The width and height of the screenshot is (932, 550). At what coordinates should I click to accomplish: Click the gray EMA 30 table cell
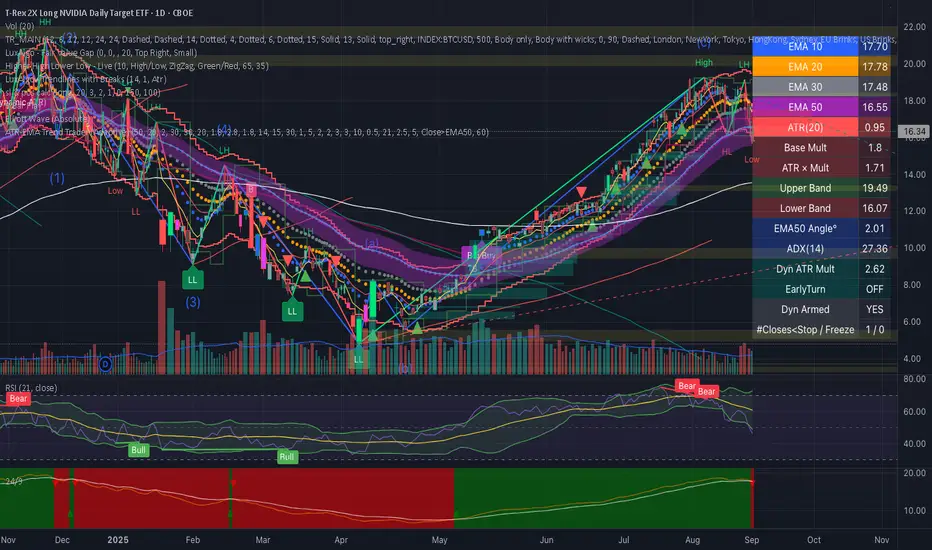click(x=805, y=87)
